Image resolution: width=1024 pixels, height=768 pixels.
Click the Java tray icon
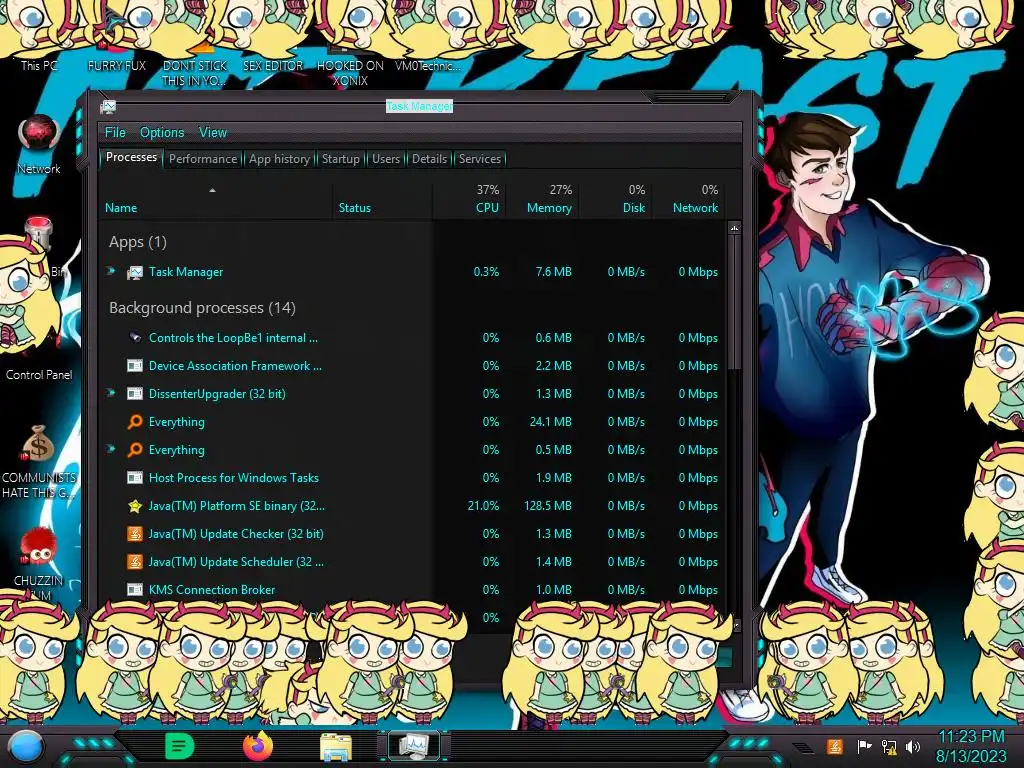click(835, 746)
